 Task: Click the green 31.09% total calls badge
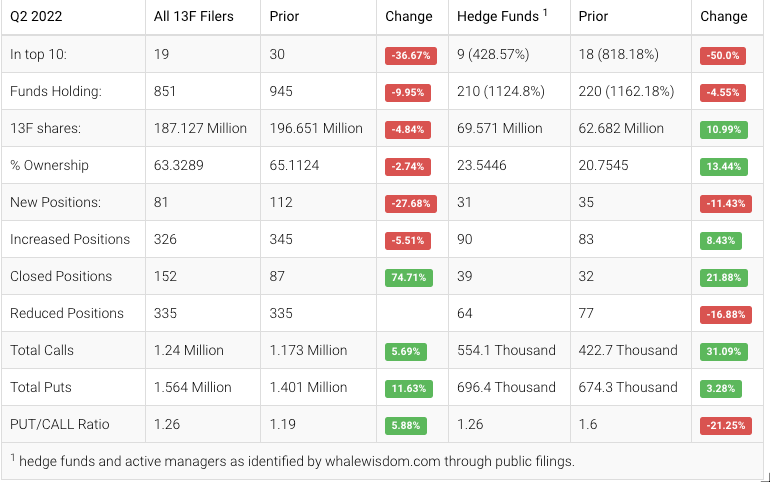721,352
